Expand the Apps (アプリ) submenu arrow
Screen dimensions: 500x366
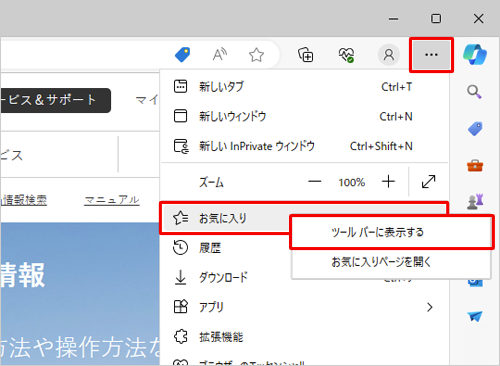pos(430,307)
